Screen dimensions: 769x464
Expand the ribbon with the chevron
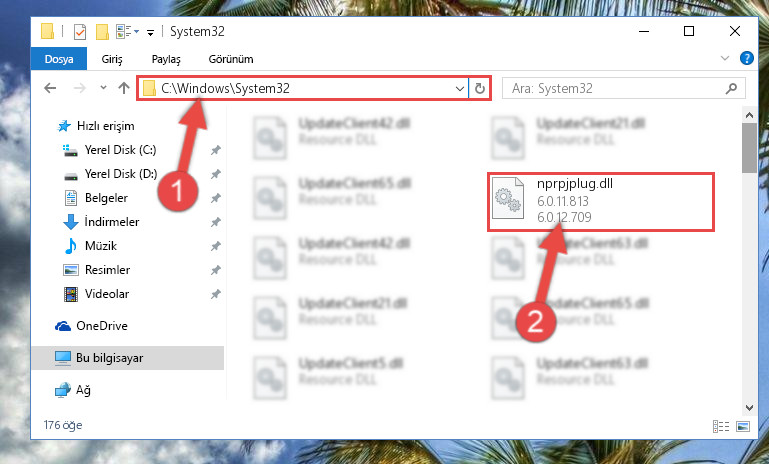[724, 58]
